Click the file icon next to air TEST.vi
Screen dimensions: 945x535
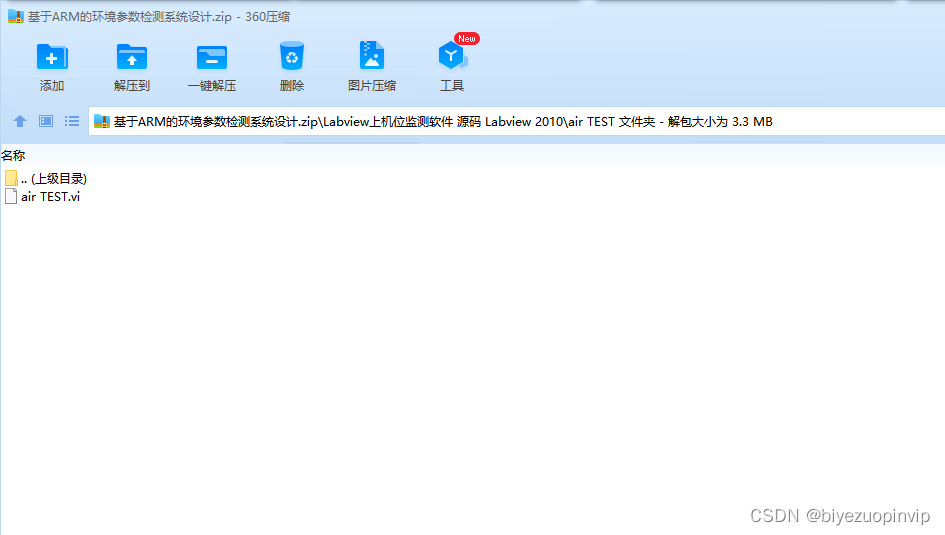11,196
